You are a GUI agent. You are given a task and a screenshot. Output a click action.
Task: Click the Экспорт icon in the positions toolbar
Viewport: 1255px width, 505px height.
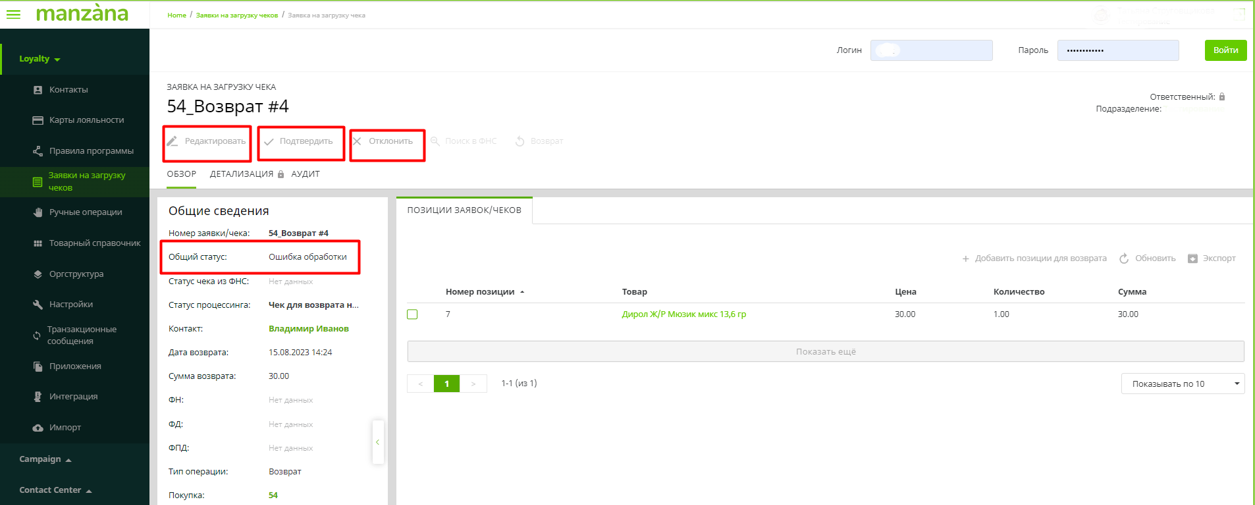[1192, 259]
